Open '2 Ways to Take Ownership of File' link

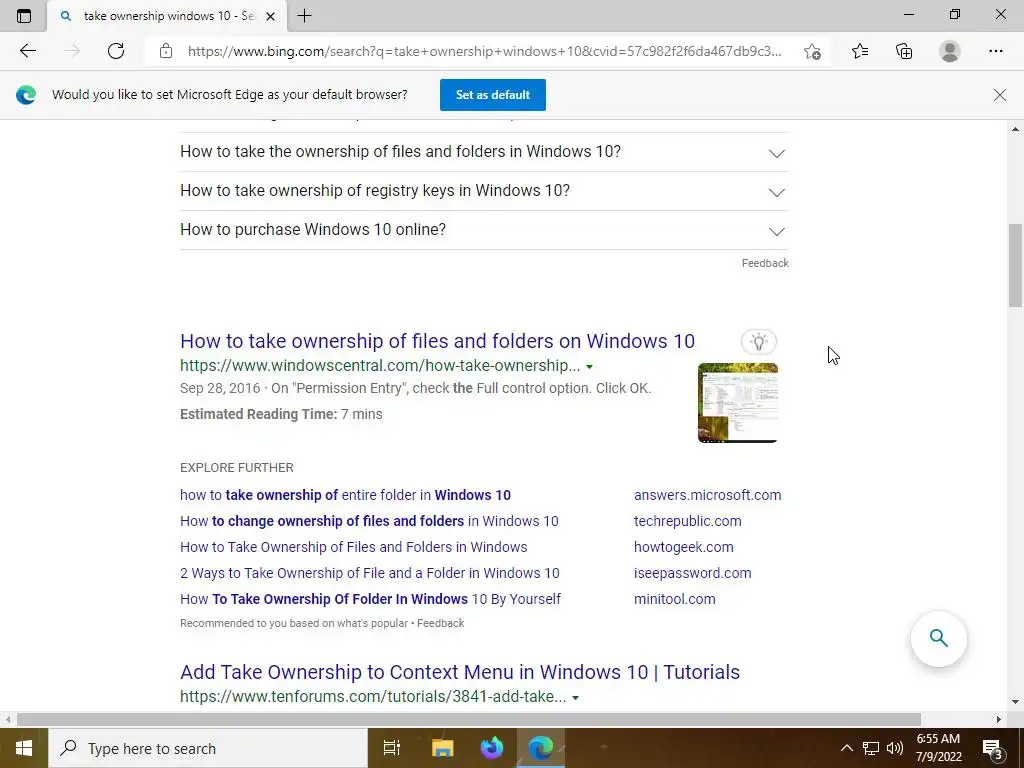370,573
